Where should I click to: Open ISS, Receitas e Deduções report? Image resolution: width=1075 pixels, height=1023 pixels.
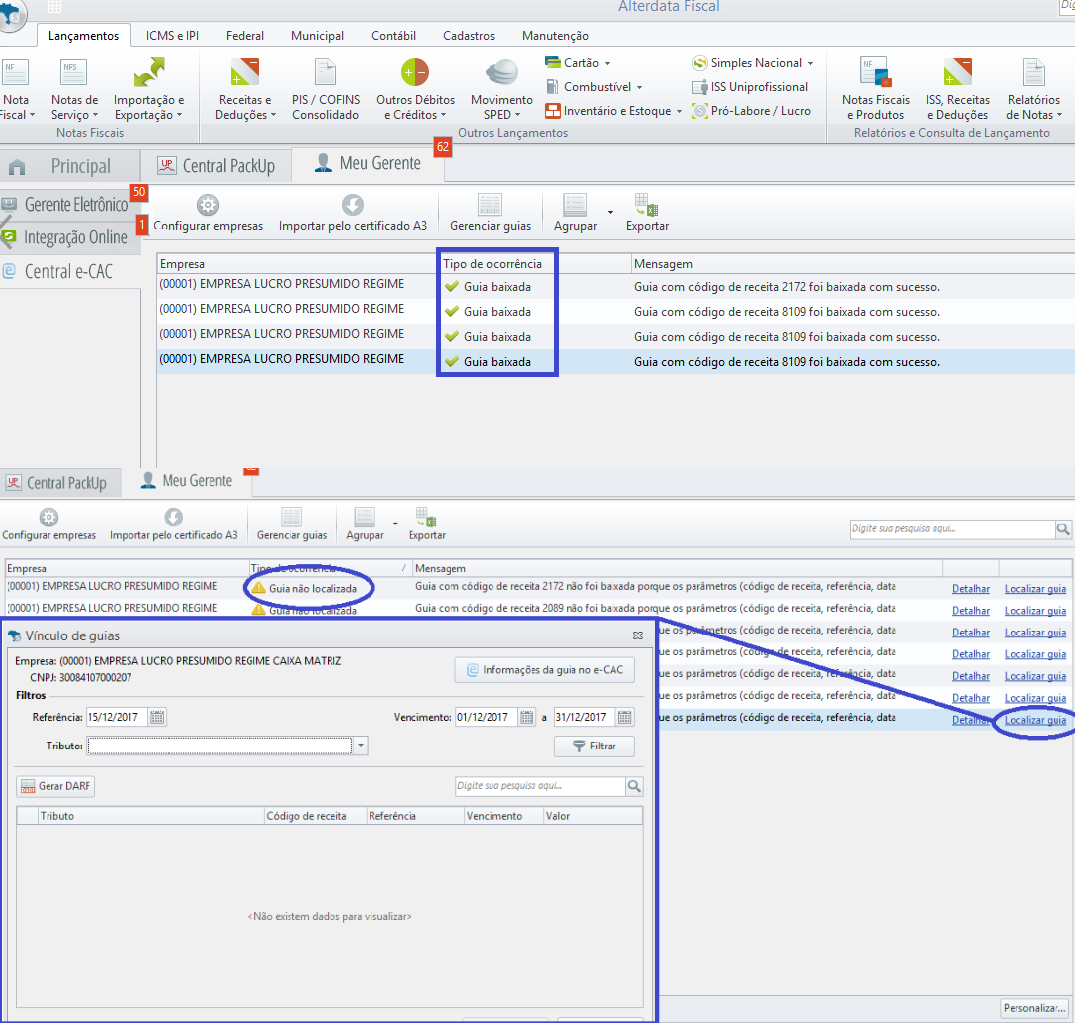tap(958, 89)
